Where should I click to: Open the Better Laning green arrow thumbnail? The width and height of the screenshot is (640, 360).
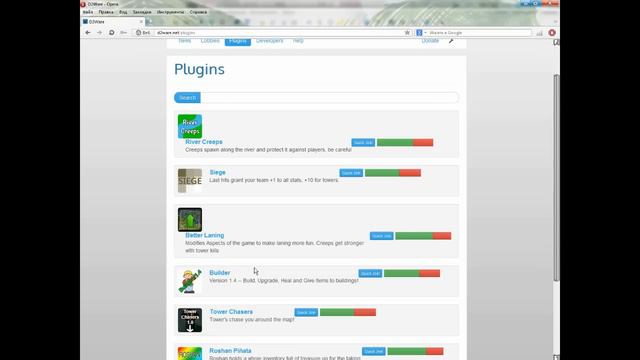point(190,220)
